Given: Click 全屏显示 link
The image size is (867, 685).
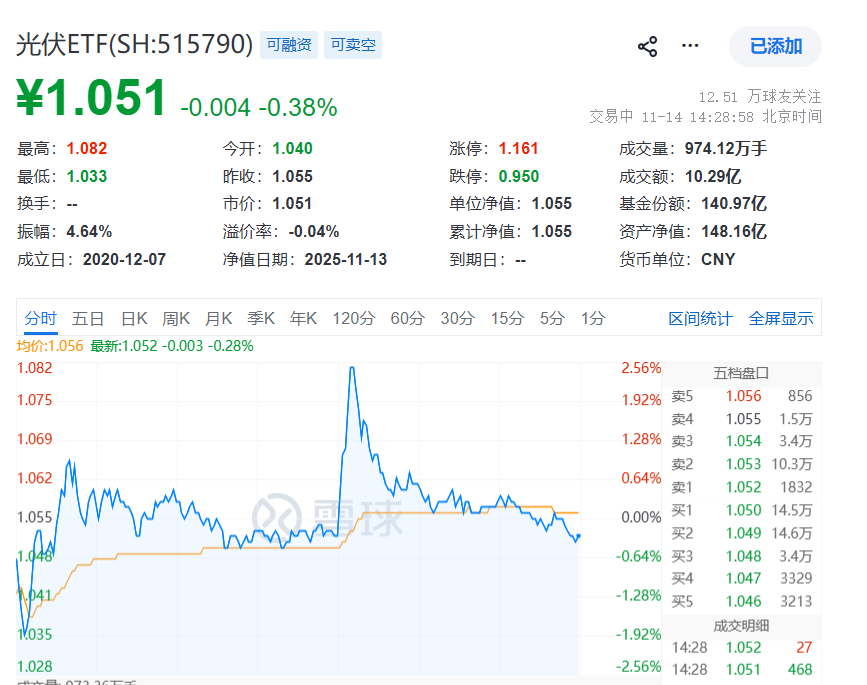Looking at the screenshot, I should tap(781, 319).
